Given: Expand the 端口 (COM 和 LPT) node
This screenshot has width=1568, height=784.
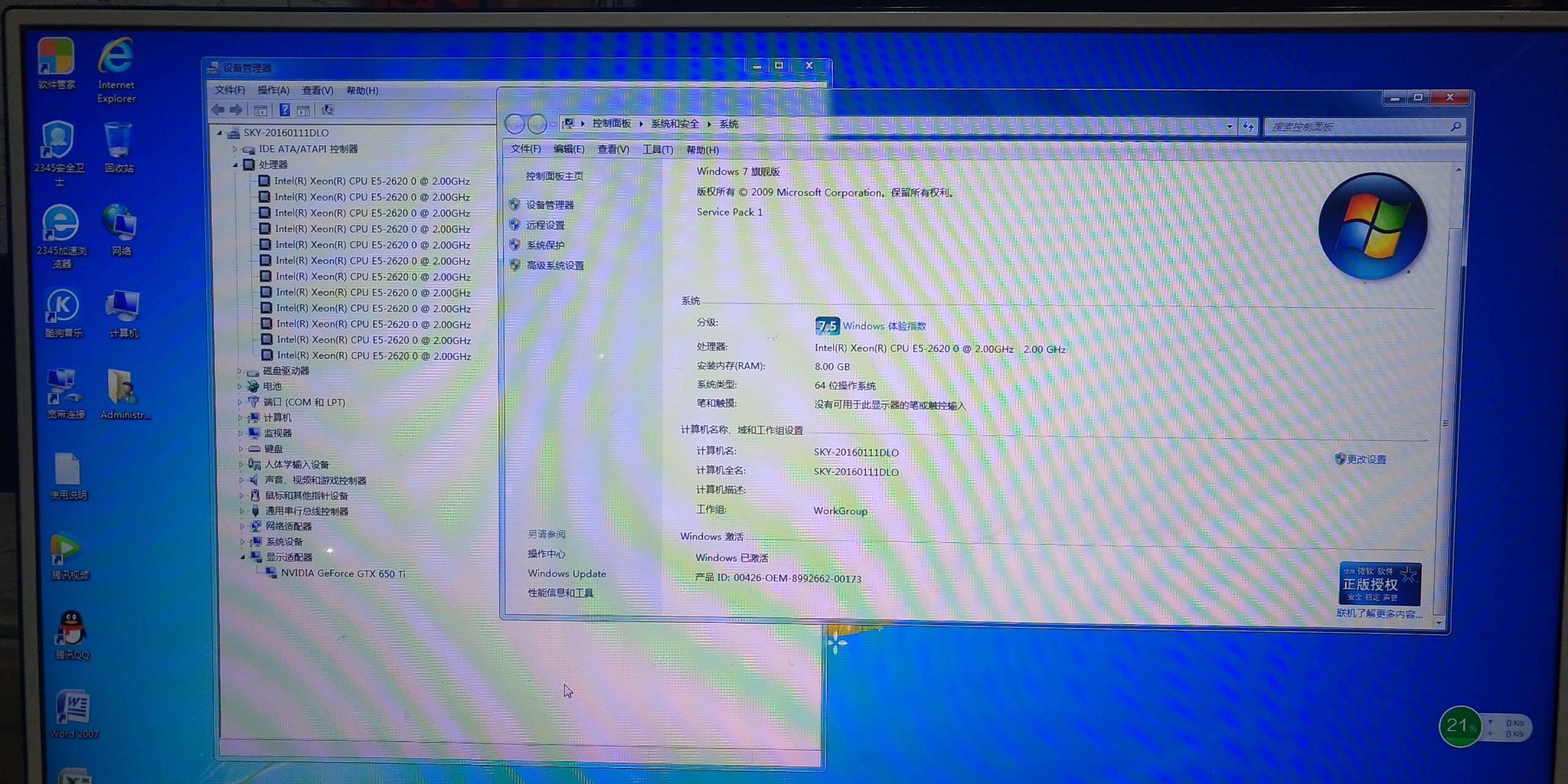Looking at the screenshot, I should click(x=239, y=402).
